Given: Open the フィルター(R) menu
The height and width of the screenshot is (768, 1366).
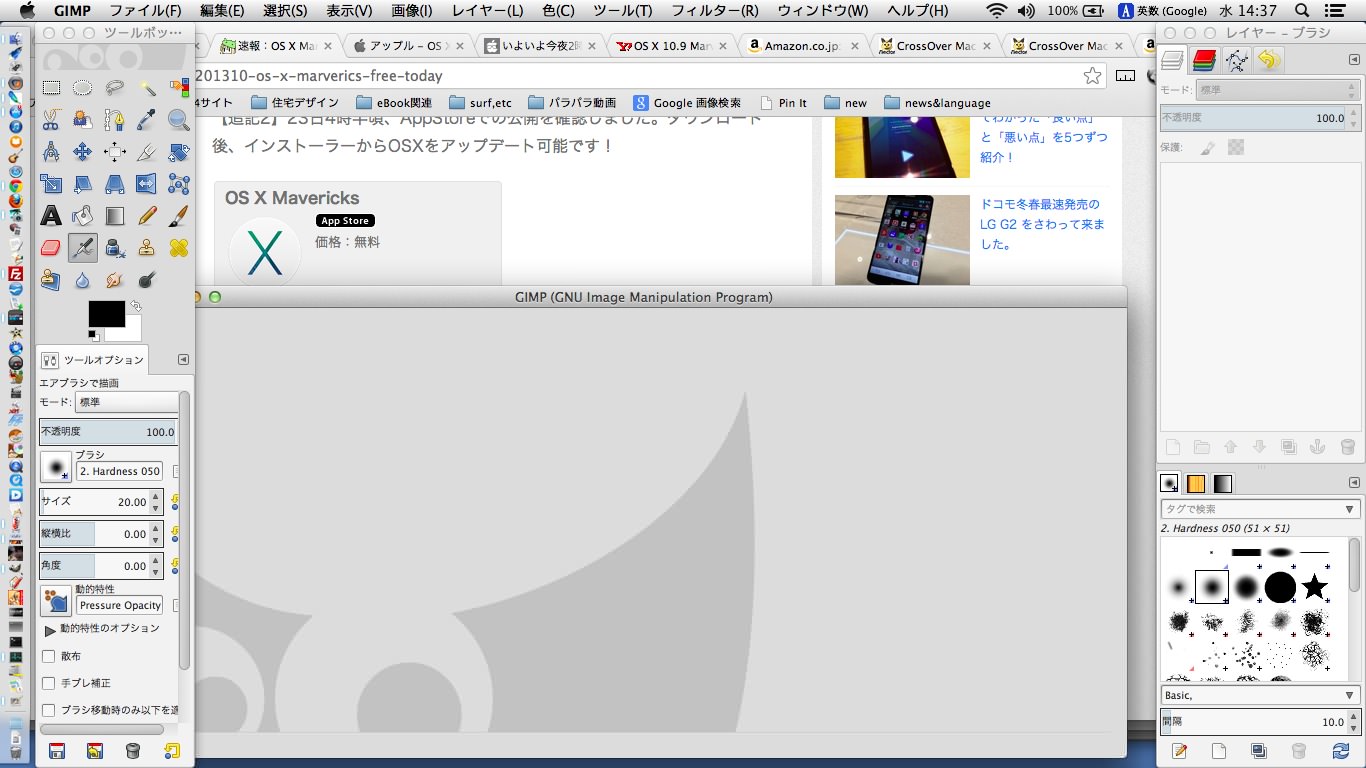Looking at the screenshot, I should 714,10.
